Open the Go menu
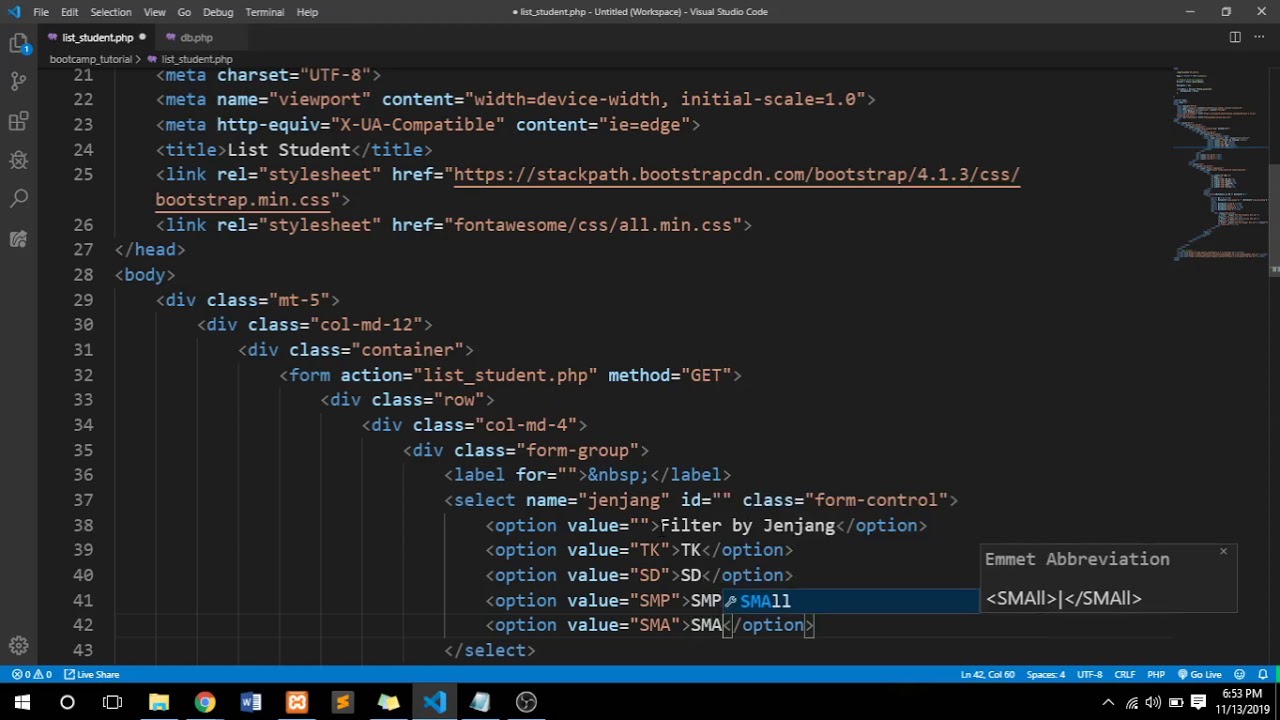This screenshot has height=720, width=1280. (x=184, y=12)
